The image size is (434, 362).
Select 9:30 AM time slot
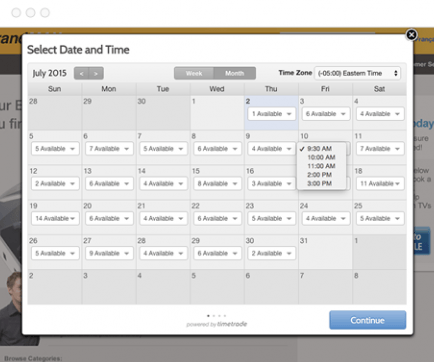pos(321,149)
